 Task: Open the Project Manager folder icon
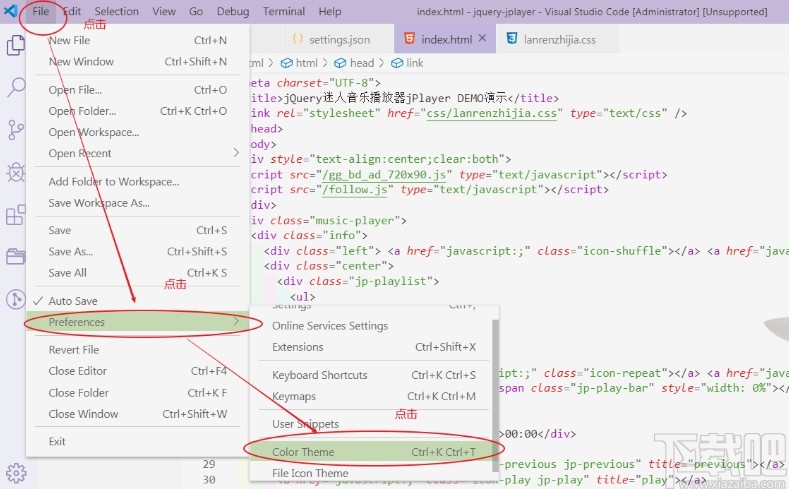16,257
